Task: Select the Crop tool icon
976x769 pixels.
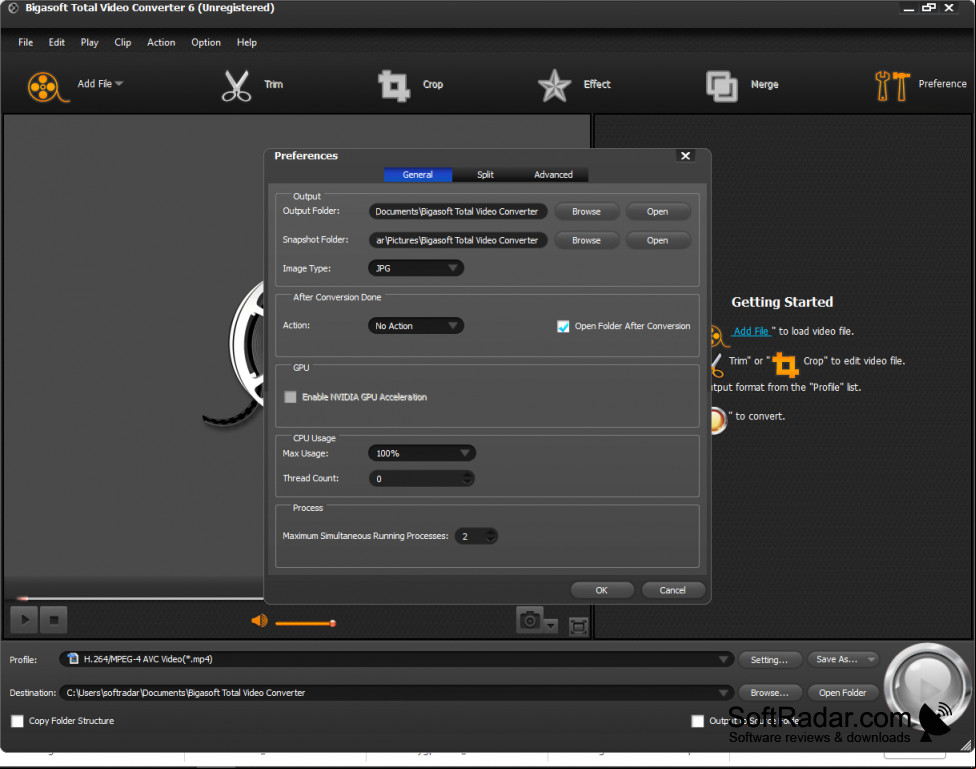Action: (394, 86)
